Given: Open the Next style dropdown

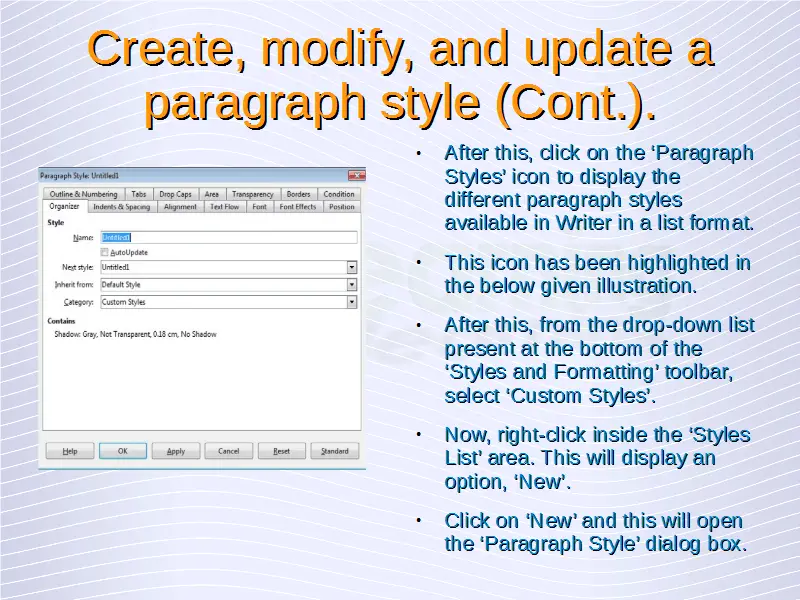Looking at the screenshot, I should [x=352, y=268].
